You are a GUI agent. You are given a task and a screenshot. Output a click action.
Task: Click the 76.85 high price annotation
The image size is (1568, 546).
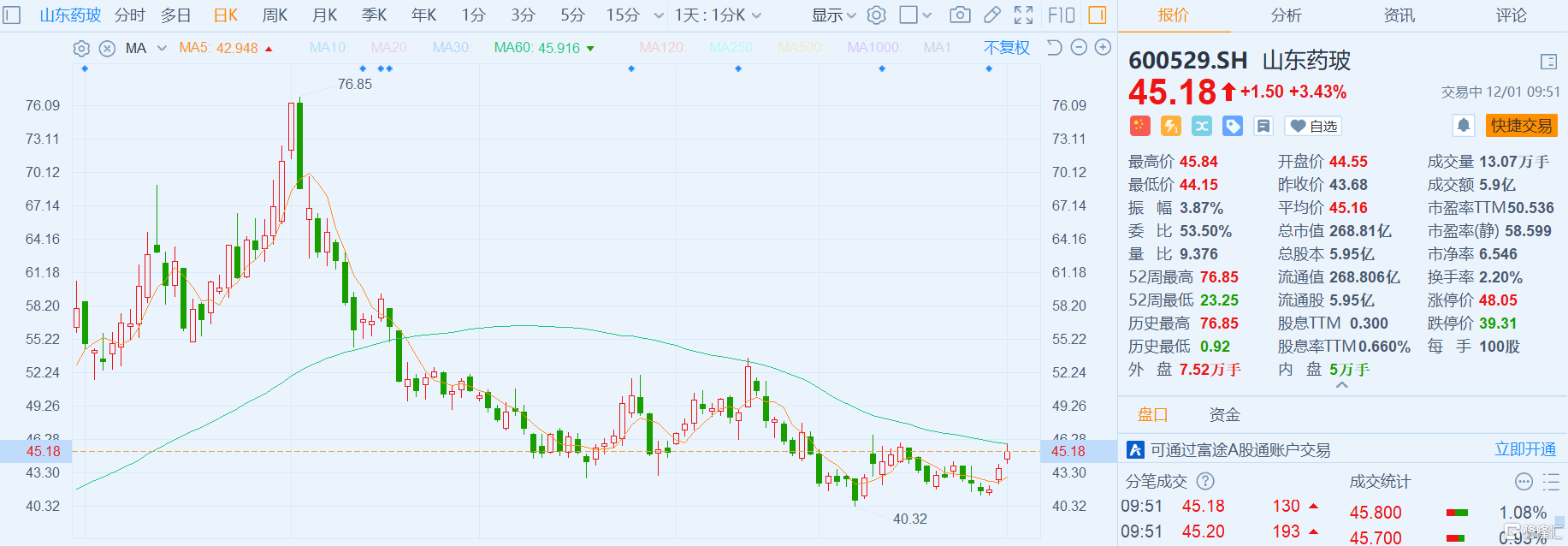pos(355,84)
